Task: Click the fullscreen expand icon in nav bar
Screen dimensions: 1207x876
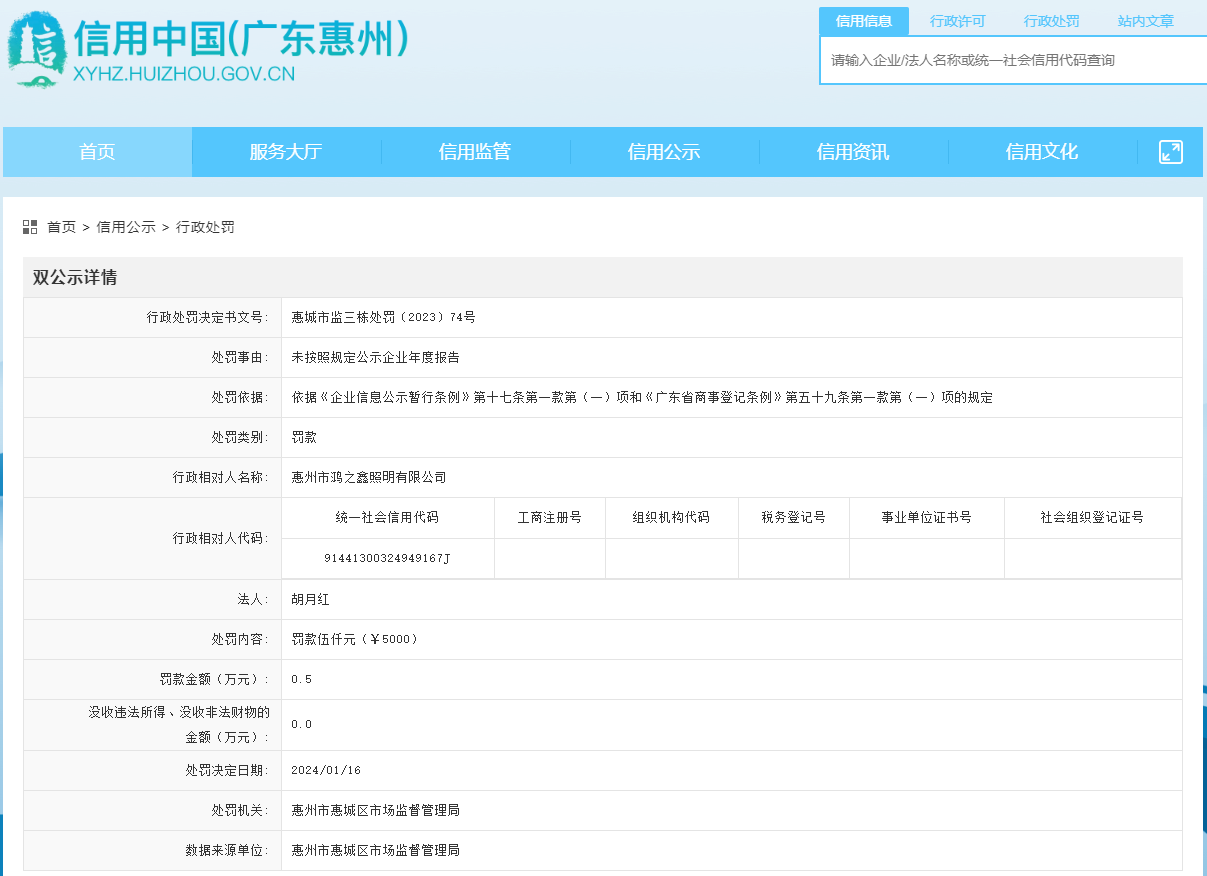Action: (x=1171, y=152)
